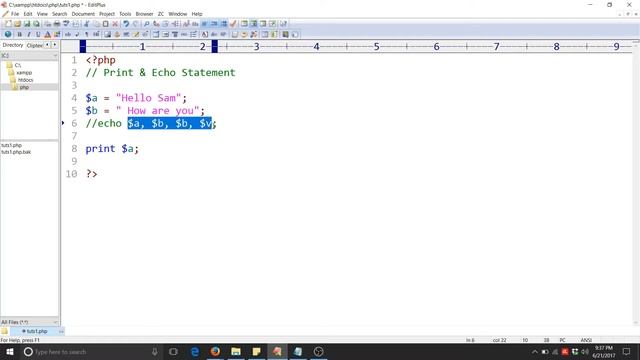Click the Undo arrow toolbar icon

pyautogui.click(x=126, y=24)
